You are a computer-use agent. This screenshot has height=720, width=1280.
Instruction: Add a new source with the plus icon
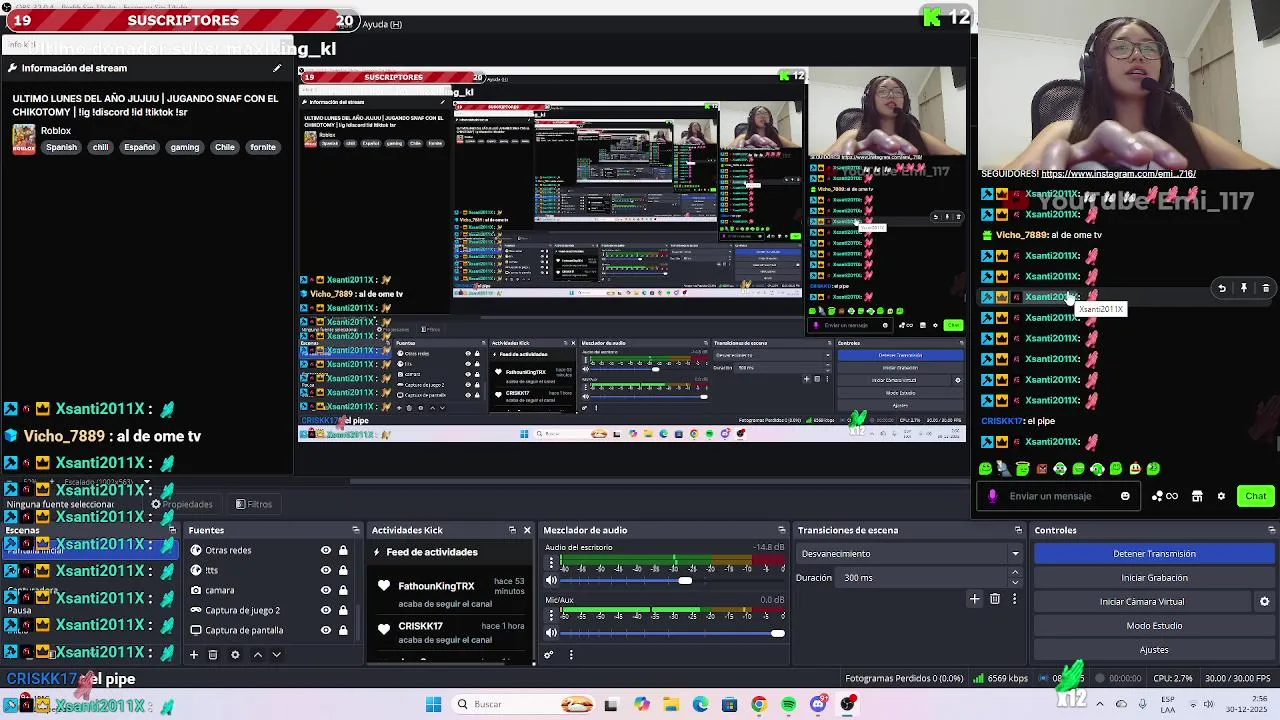[194, 655]
